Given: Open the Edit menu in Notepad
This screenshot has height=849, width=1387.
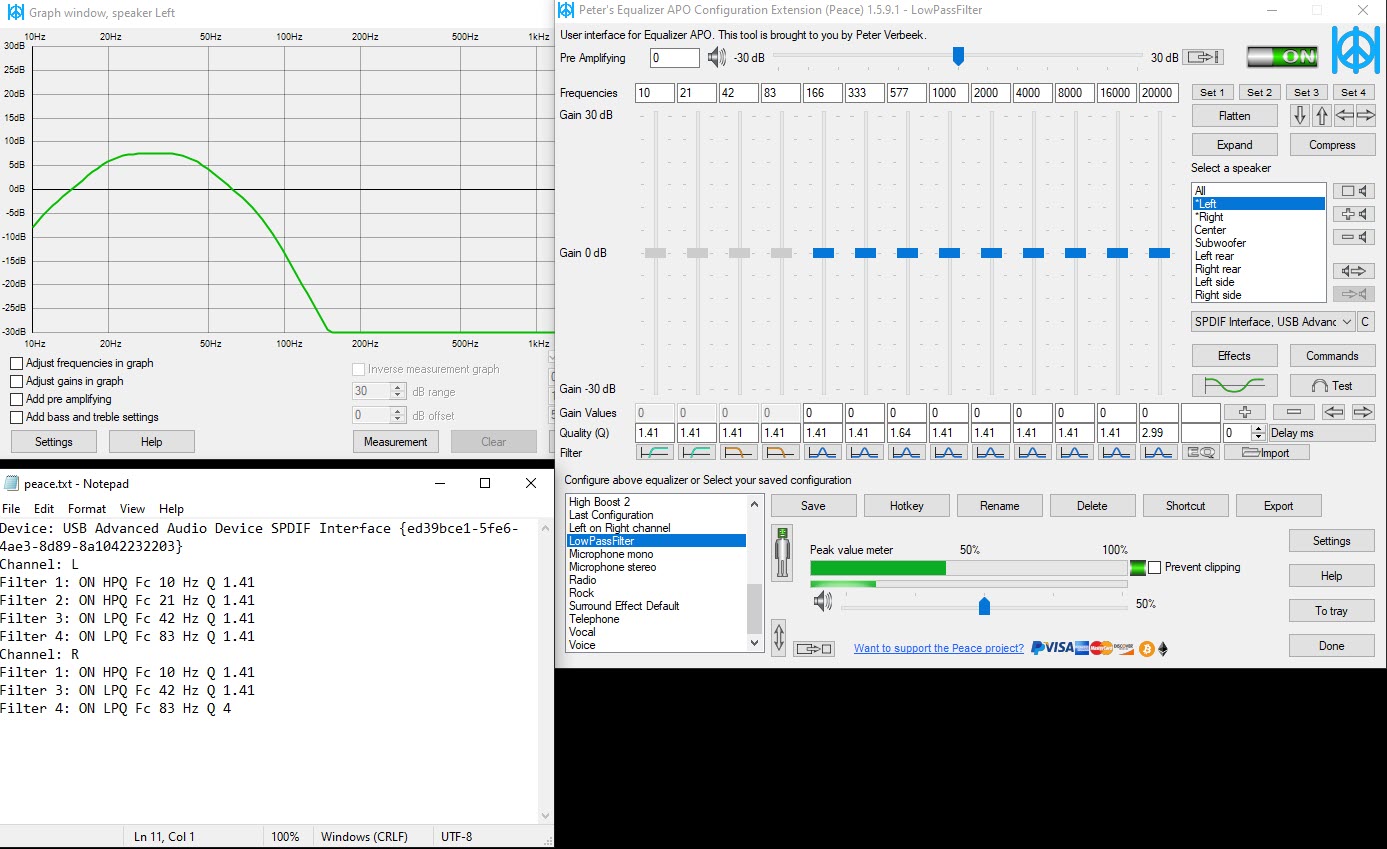Looking at the screenshot, I should [x=44, y=509].
